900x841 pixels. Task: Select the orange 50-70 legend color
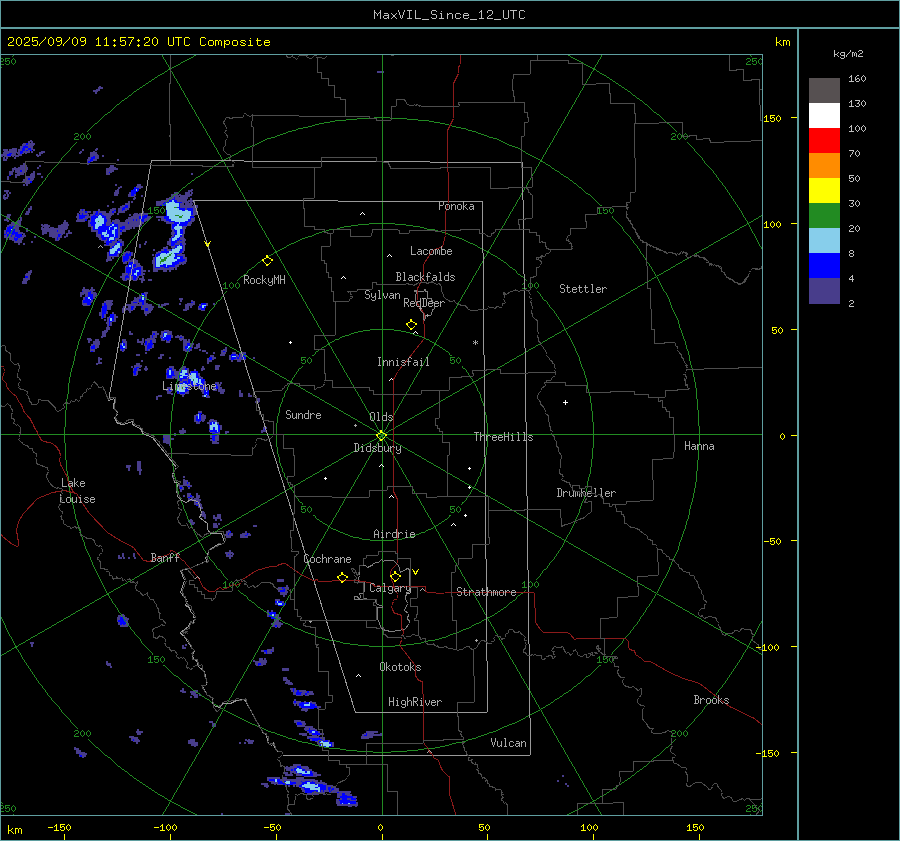[824, 166]
